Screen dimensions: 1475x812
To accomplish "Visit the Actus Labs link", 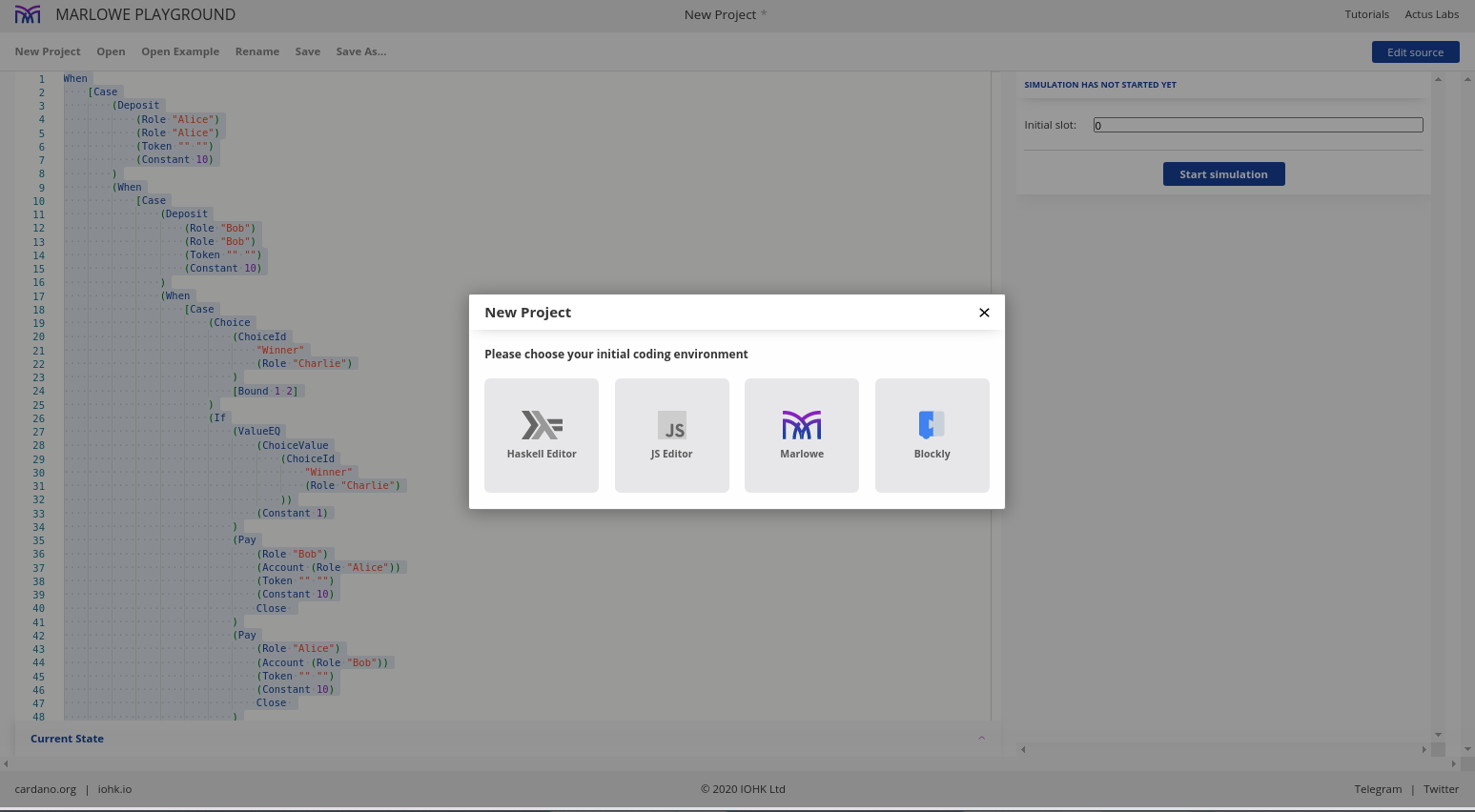I will click(1431, 14).
